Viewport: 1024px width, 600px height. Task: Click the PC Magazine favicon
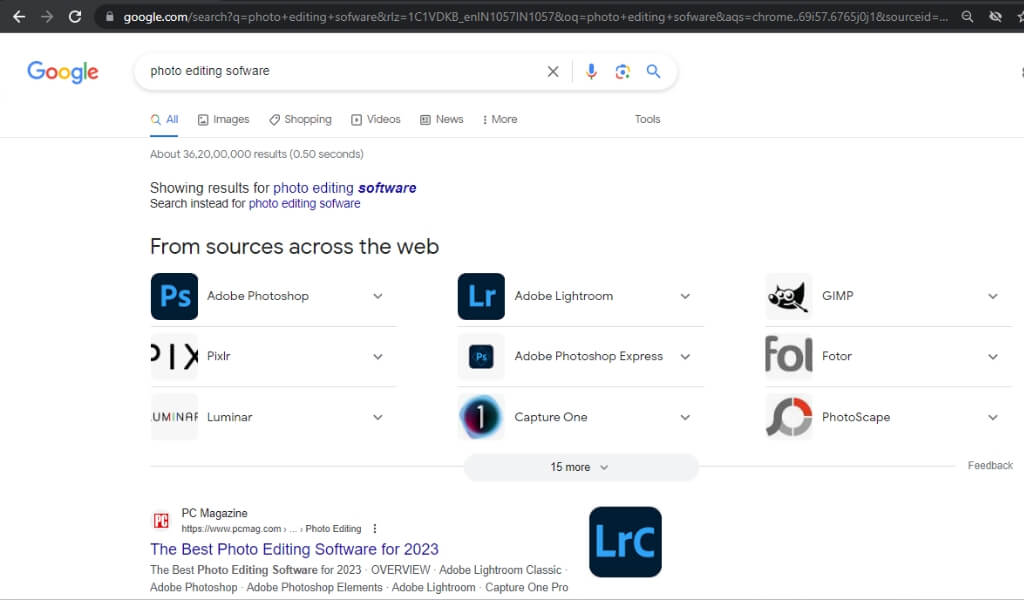[161, 520]
